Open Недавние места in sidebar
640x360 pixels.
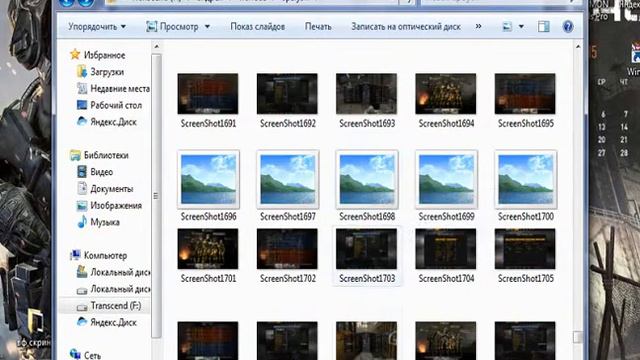[x=113, y=89]
